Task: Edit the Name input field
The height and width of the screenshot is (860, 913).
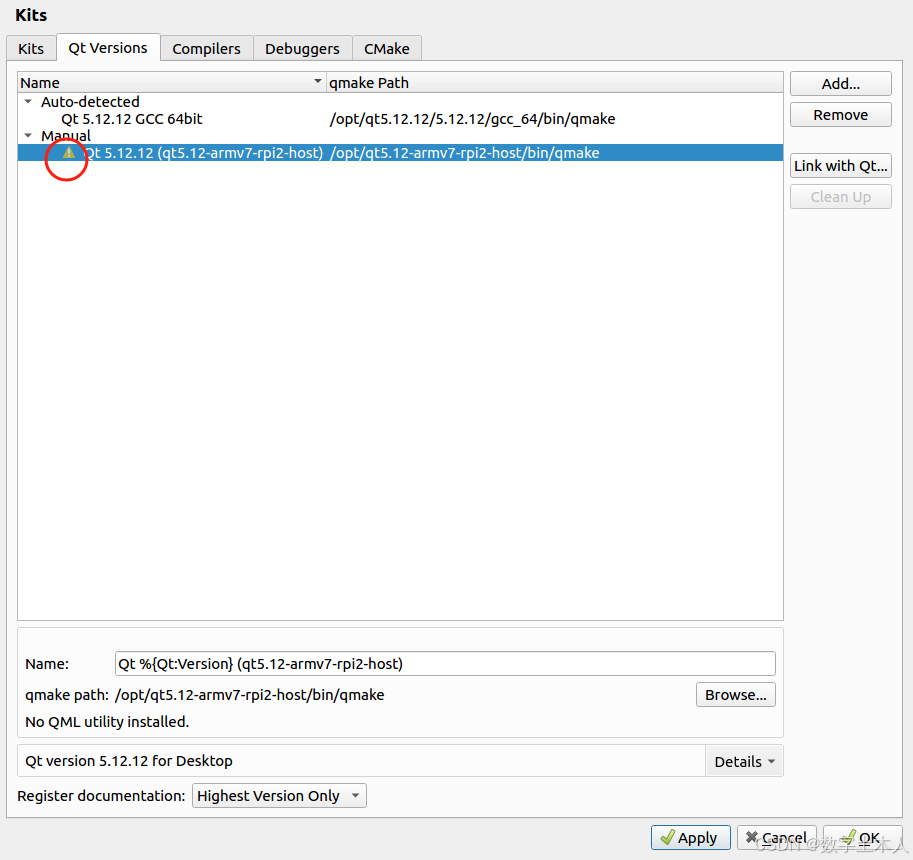Action: pyautogui.click(x=445, y=664)
